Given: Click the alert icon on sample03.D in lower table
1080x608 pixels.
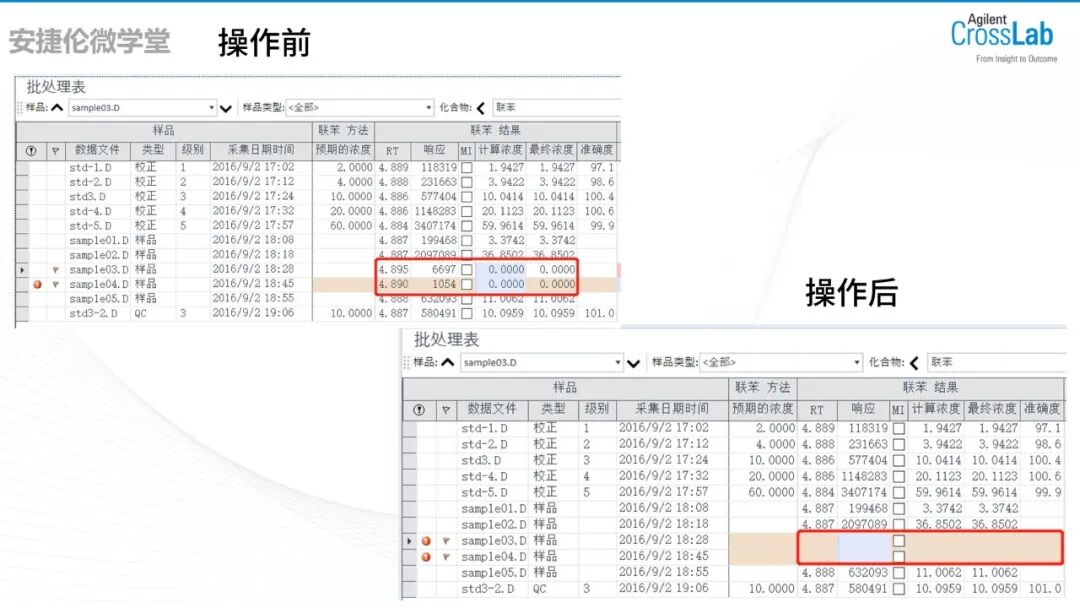Looking at the screenshot, I should pos(423,541).
